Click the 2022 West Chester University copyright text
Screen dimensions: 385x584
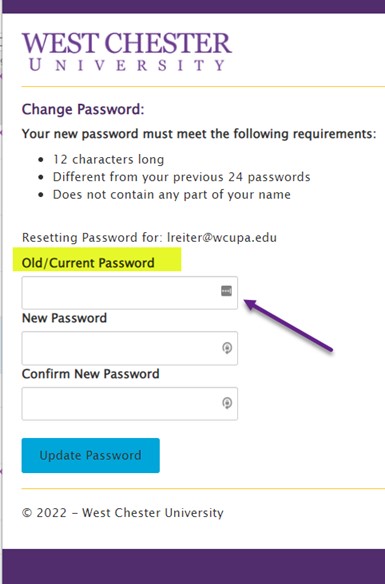[123, 513]
